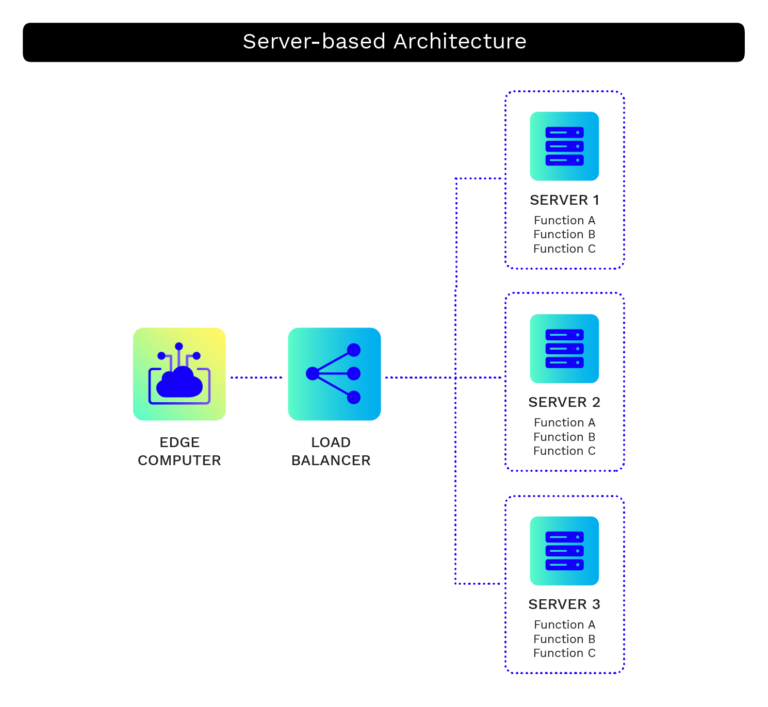Select the Server 2 rack icon
Screen dimensions: 768x707
564,348
